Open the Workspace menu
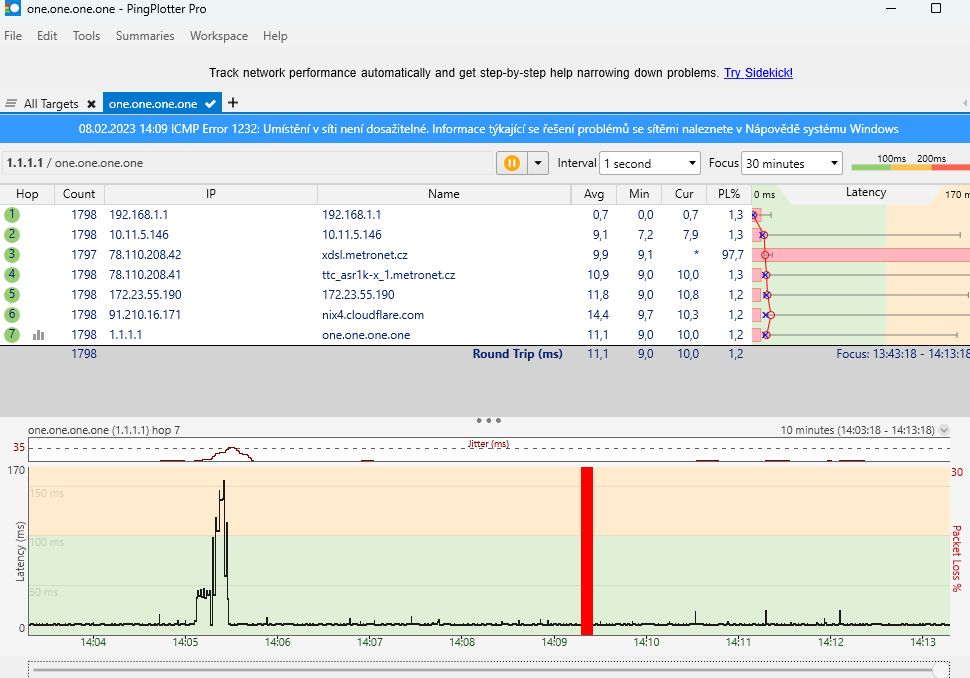Viewport: 970px width, 678px height. pos(218,36)
